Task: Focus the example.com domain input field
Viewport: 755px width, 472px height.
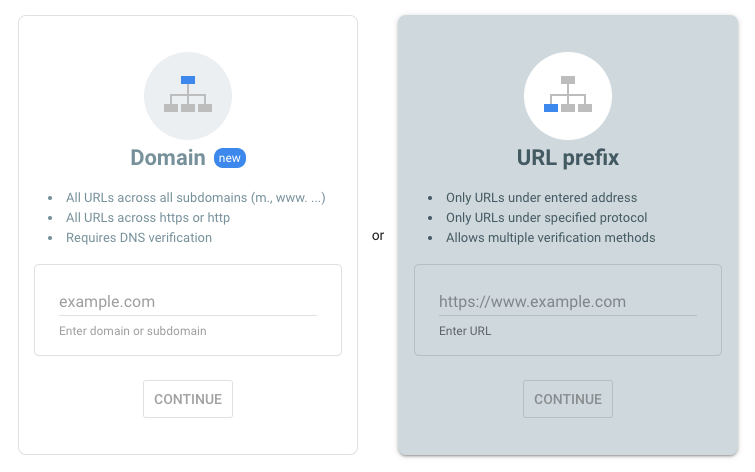Action: (x=188, y=301)
